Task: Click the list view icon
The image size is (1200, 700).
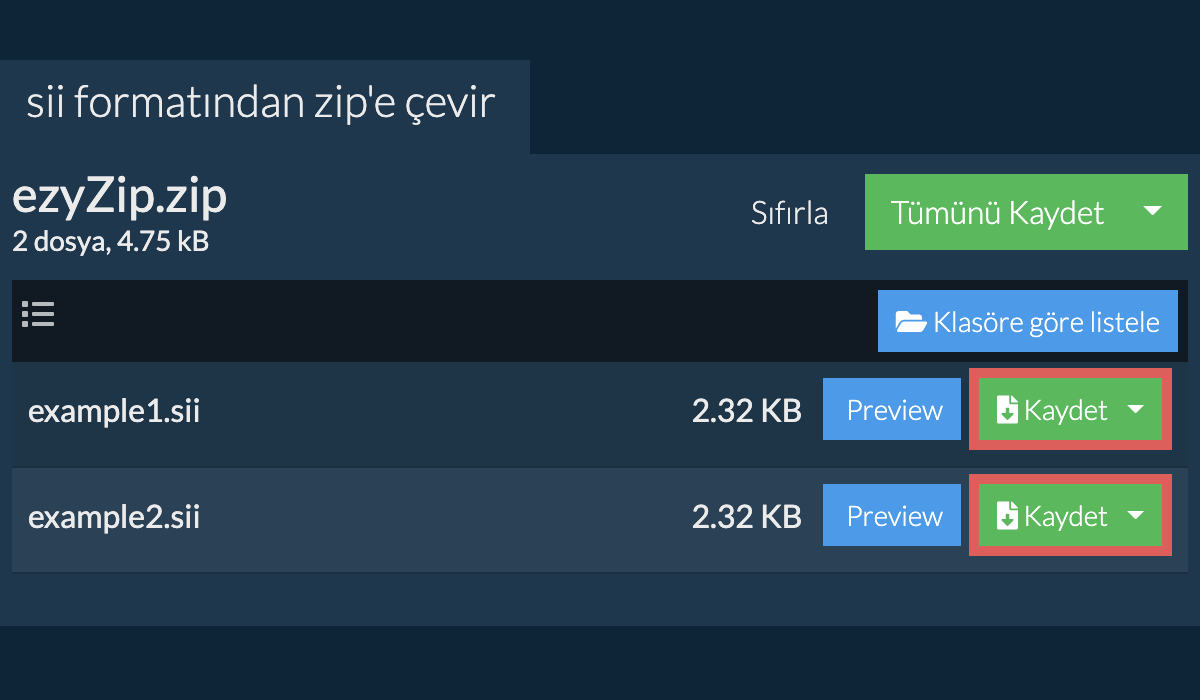Action: pyautogui.click(x=38, y=315)
